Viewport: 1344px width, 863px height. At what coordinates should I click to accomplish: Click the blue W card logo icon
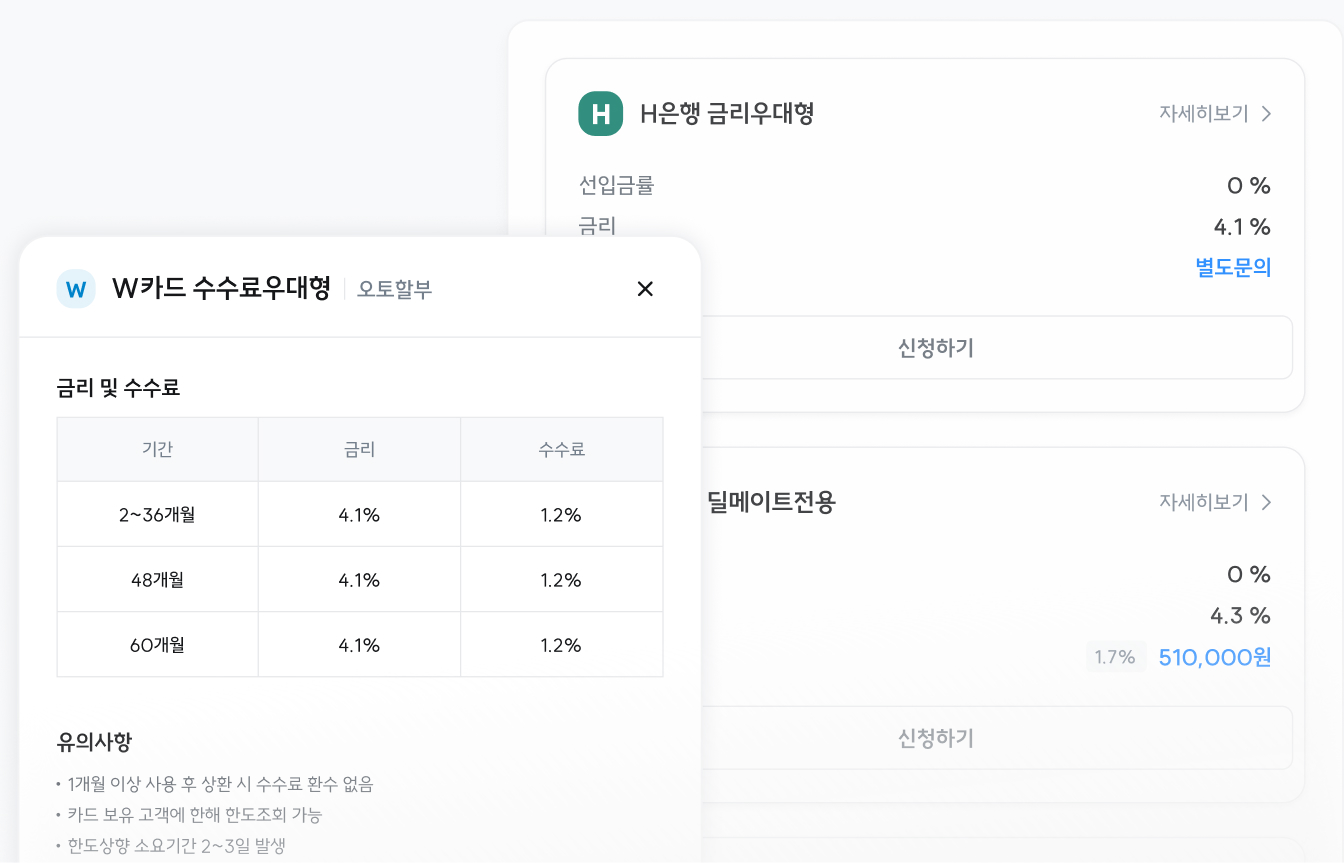76,290
